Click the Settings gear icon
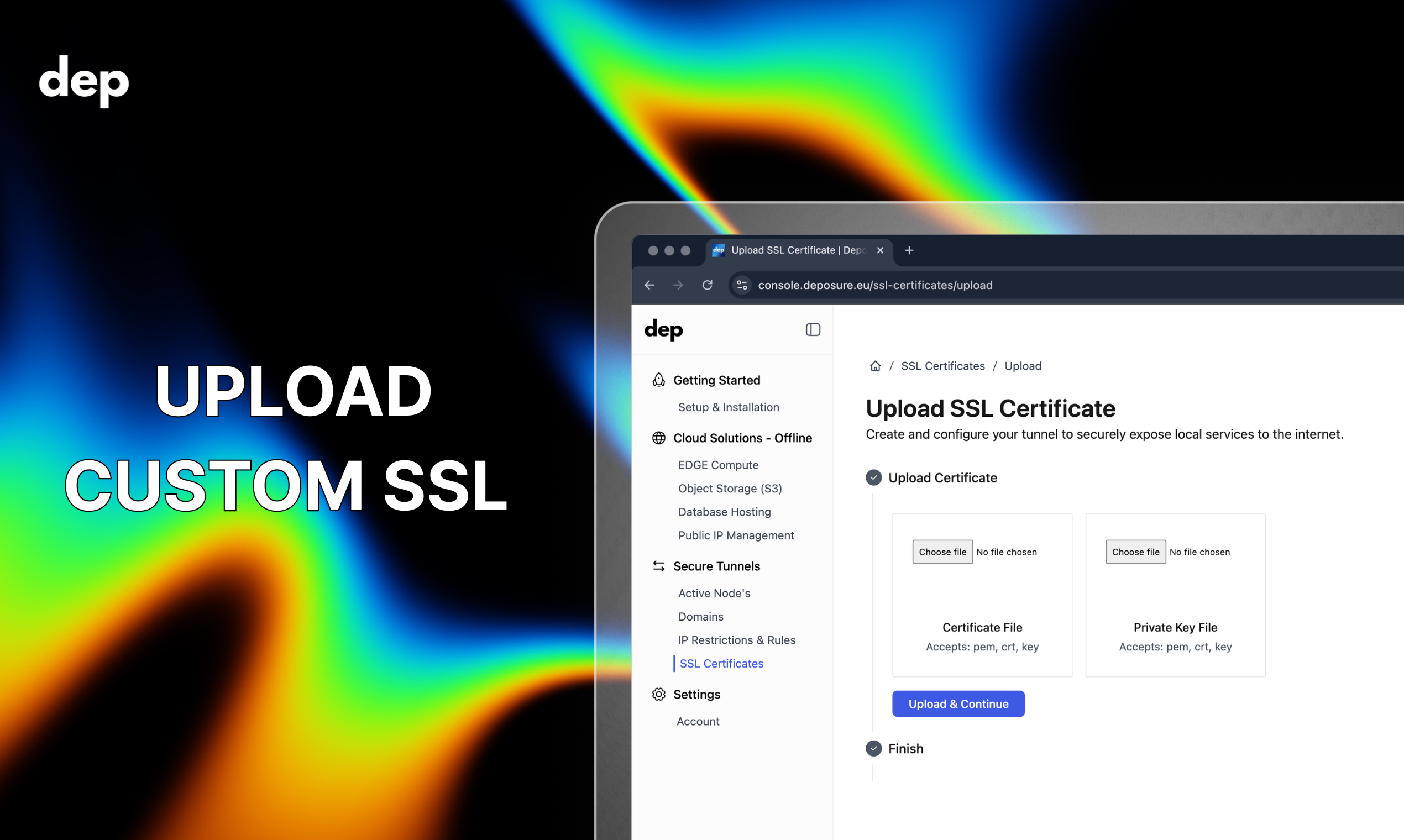This screenshot has width=1404, height=840. (x=658, y=694)
